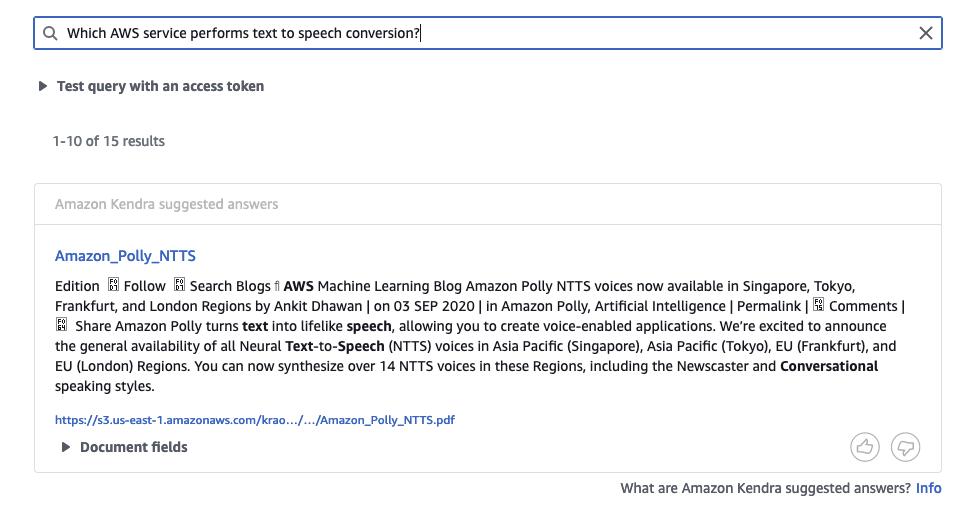Click the bold Conversational word in excerpt
The width and height of the screenshot is (963, 516).
(x=828, y=366)
